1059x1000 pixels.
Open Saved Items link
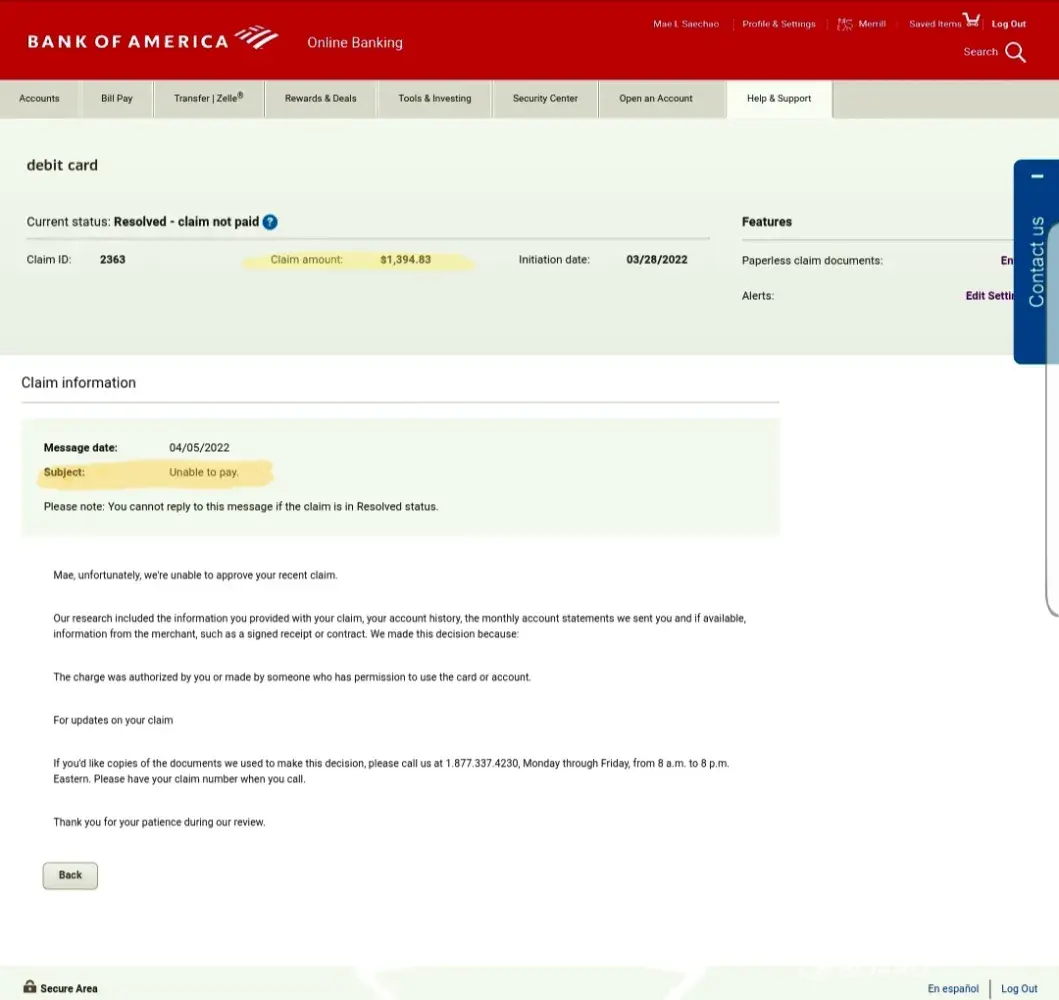click(935, 24)
